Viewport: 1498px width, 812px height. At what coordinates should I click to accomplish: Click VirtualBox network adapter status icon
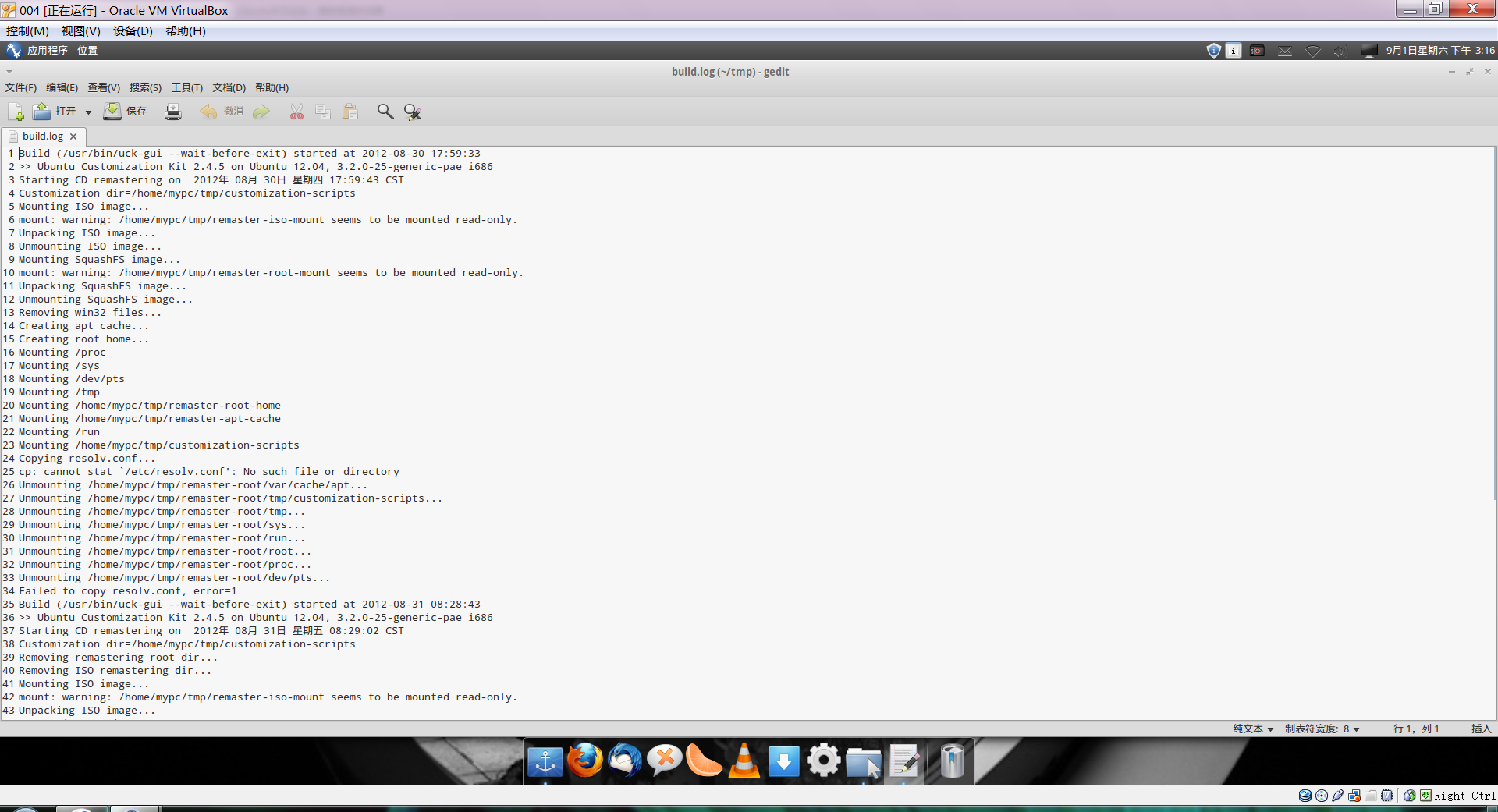click(1354, 796)
